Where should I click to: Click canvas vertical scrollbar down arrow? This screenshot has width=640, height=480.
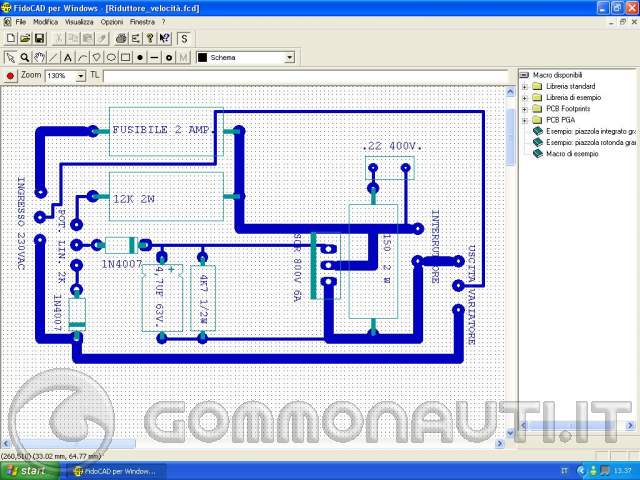point(510,433)
